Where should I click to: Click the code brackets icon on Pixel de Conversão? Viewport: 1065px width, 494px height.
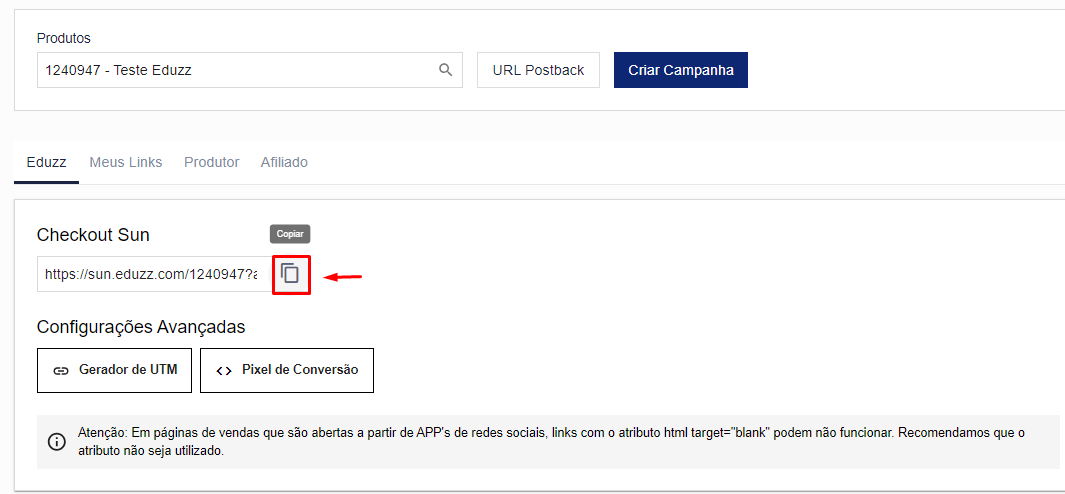(x=224, y=370)
